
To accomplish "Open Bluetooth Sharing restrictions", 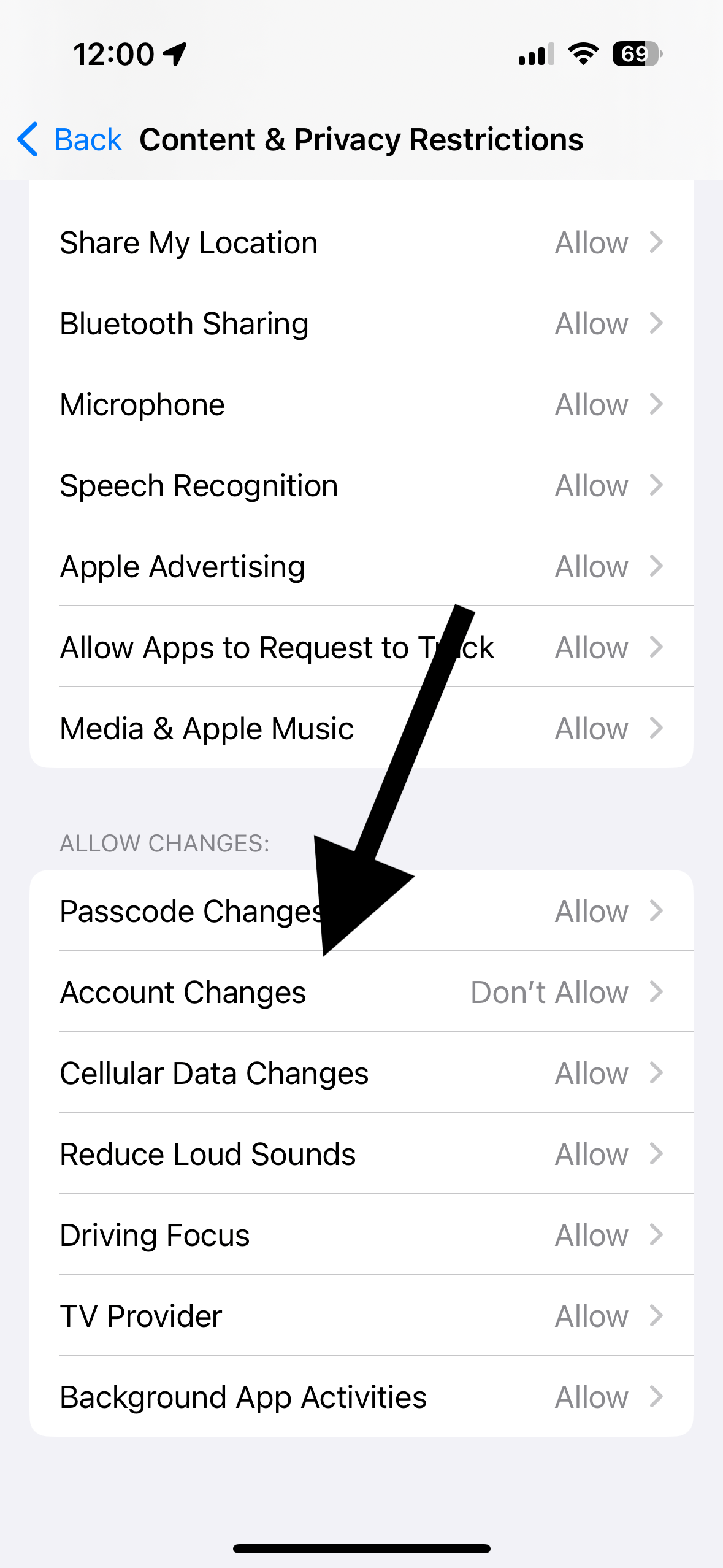I will pyautogui.click(x=362, y=323).
